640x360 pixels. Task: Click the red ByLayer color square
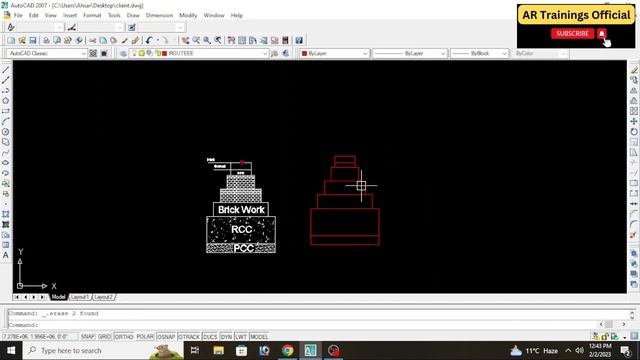point(304,53)
